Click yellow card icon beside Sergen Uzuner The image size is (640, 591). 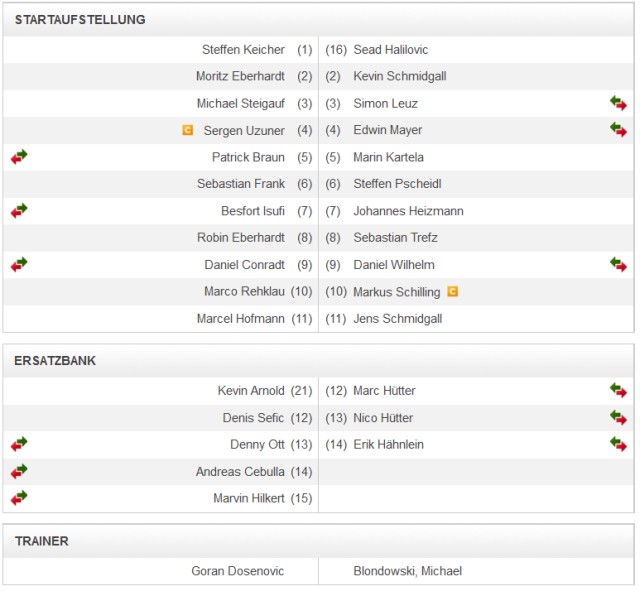[187, 130]
